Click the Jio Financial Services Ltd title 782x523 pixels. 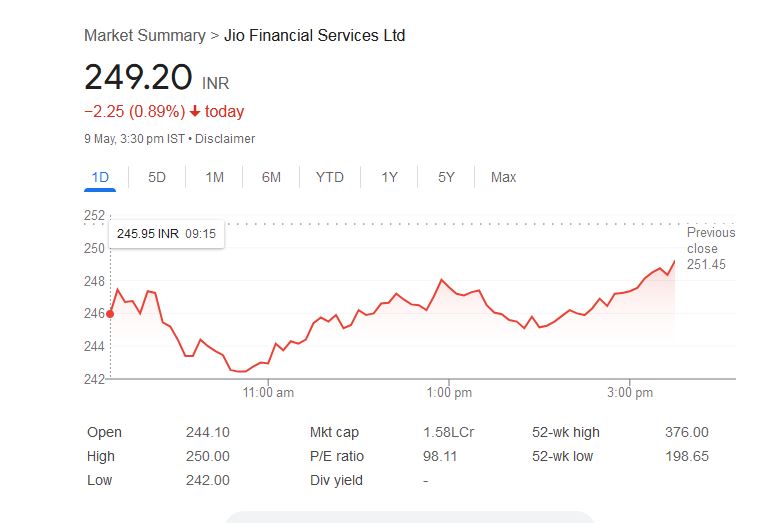click(x=314, y=35)
